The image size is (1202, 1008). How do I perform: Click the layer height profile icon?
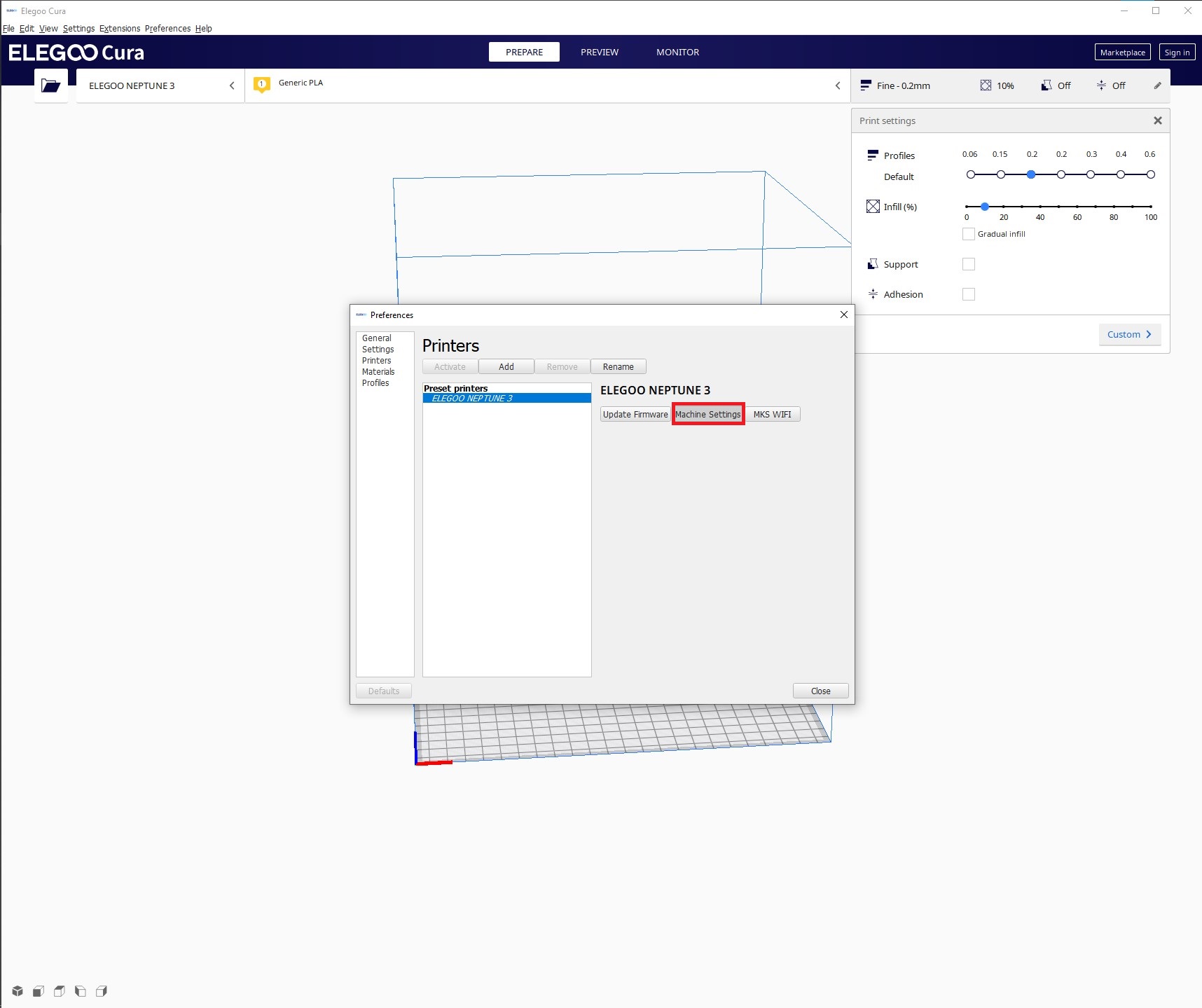pyautogui.click(x=866, y=85)
